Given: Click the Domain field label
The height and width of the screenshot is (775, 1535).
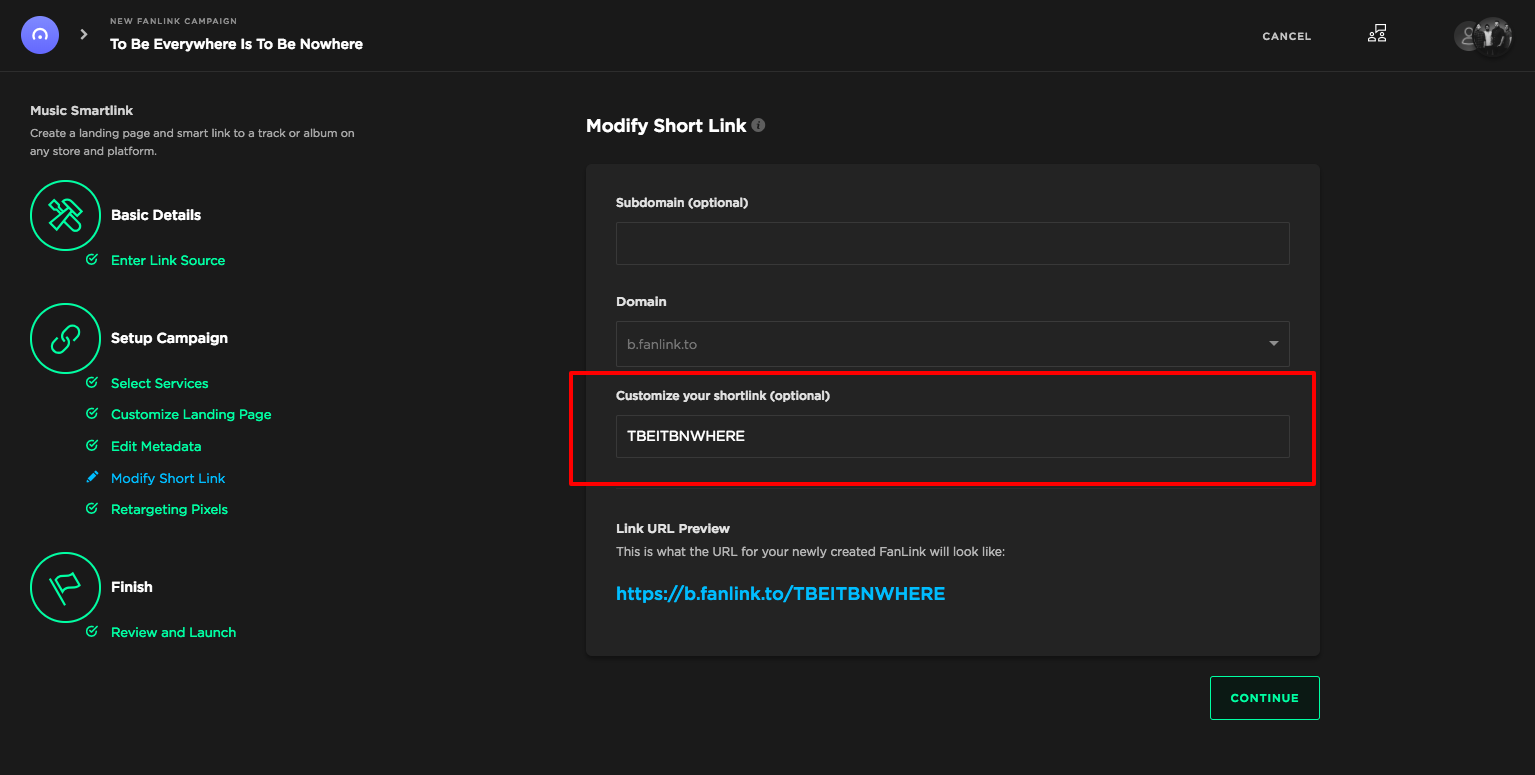Looking at the screenshot, I should [x=641, y=301].
